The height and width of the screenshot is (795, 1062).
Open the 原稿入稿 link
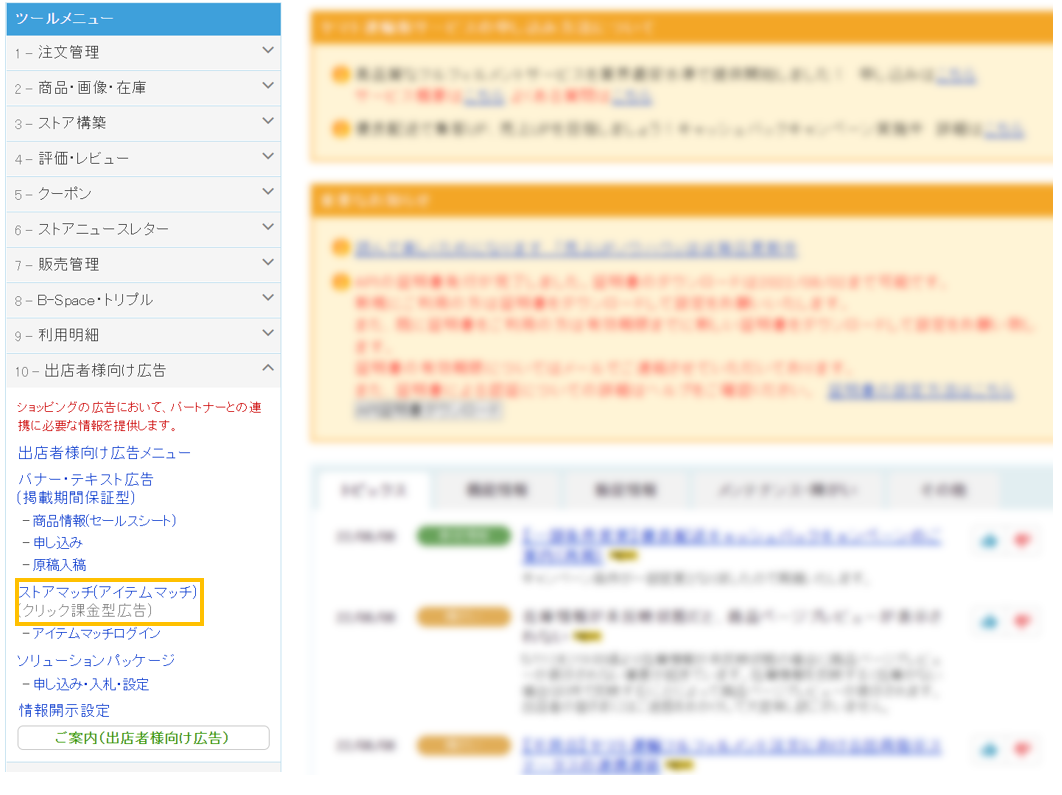tap(60, 565)
